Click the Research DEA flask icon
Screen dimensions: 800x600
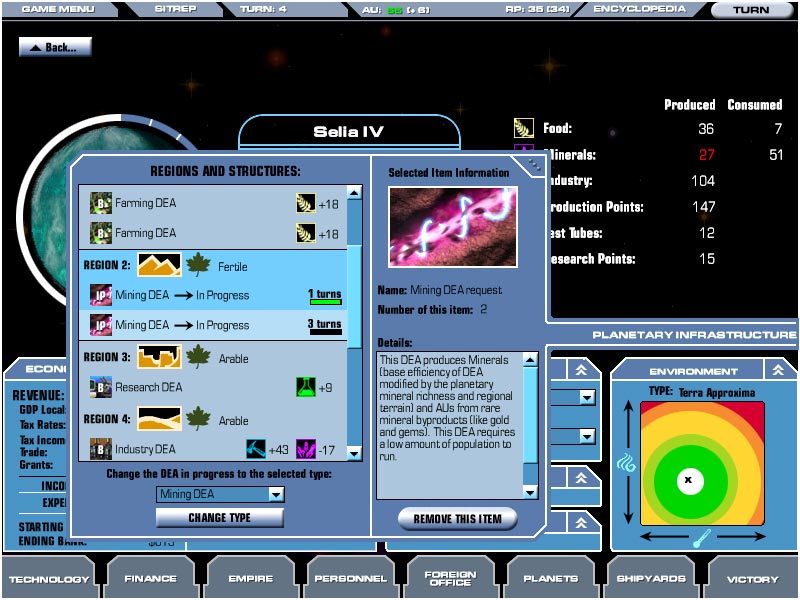point(305,387)
